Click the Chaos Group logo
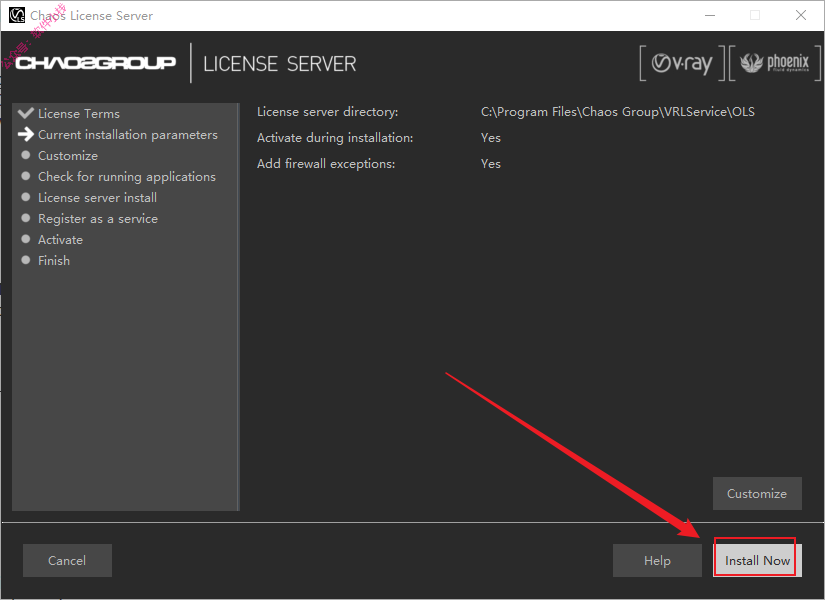 (x=96, y=63)
